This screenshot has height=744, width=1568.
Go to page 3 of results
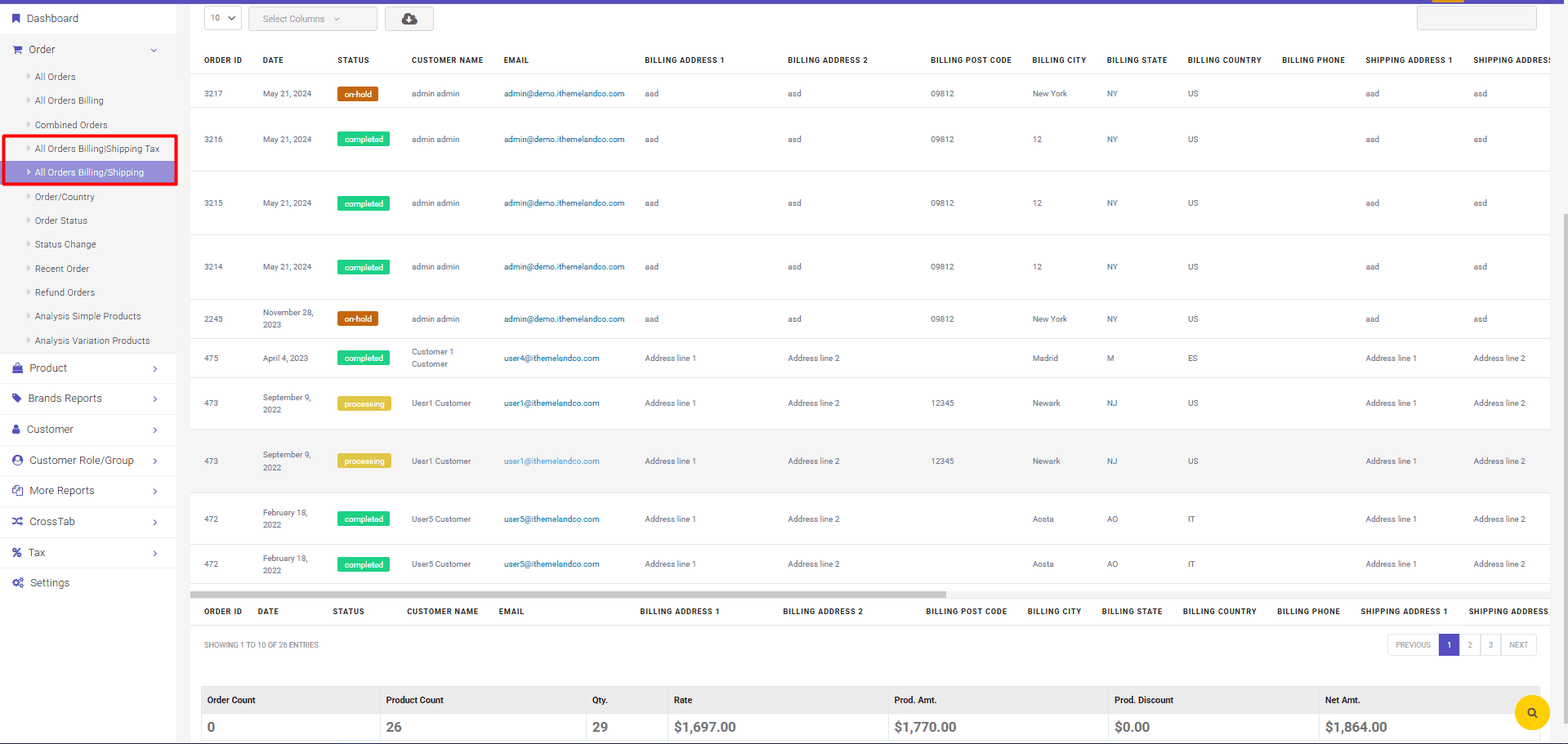click(1490, 644)
